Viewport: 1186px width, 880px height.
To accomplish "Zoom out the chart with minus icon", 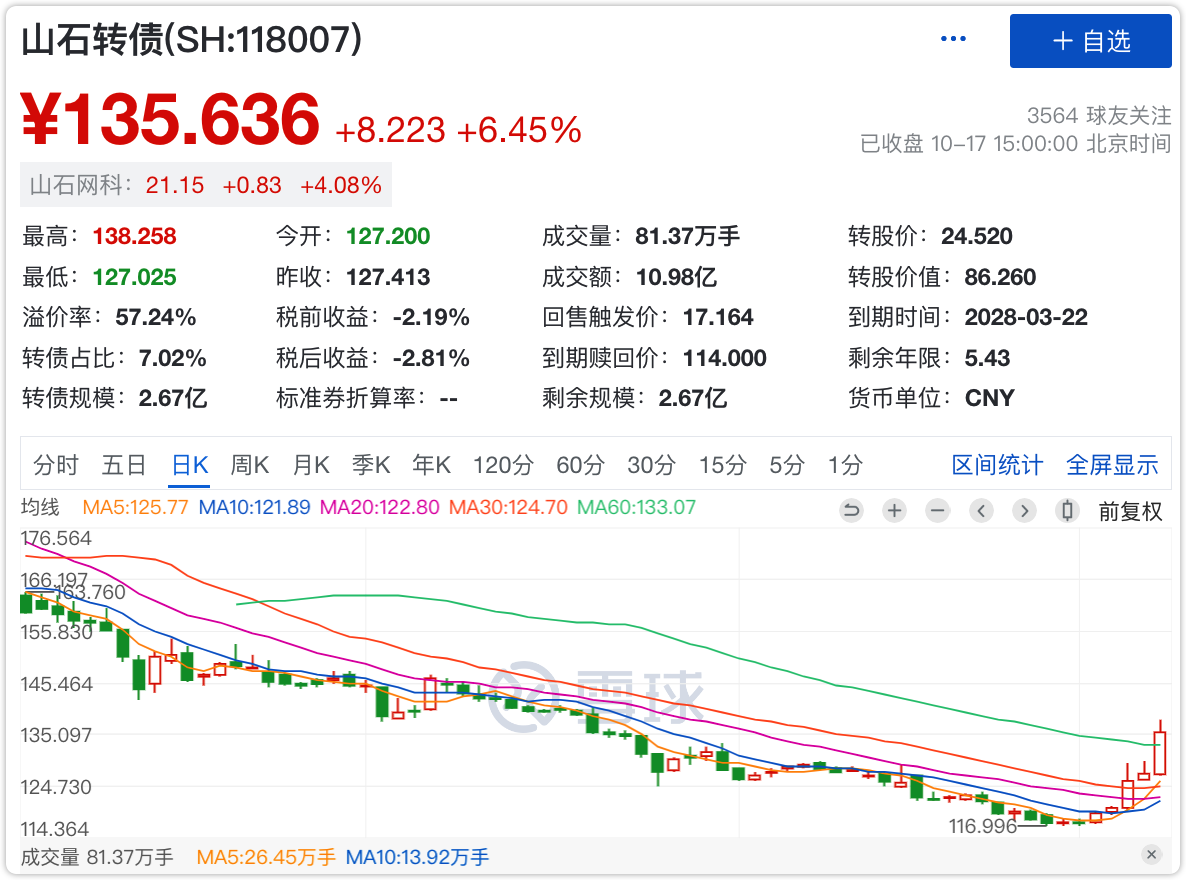I will [x=937, y=511].
